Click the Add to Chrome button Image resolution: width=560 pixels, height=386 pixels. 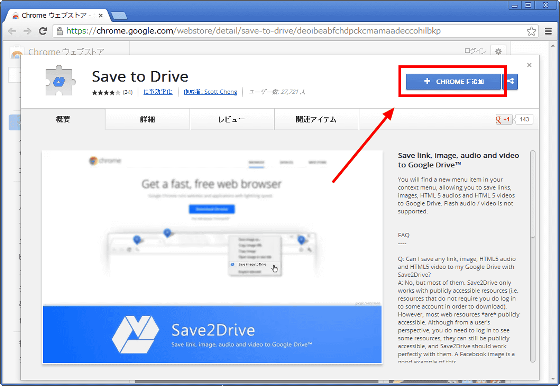tap(453, 82)
